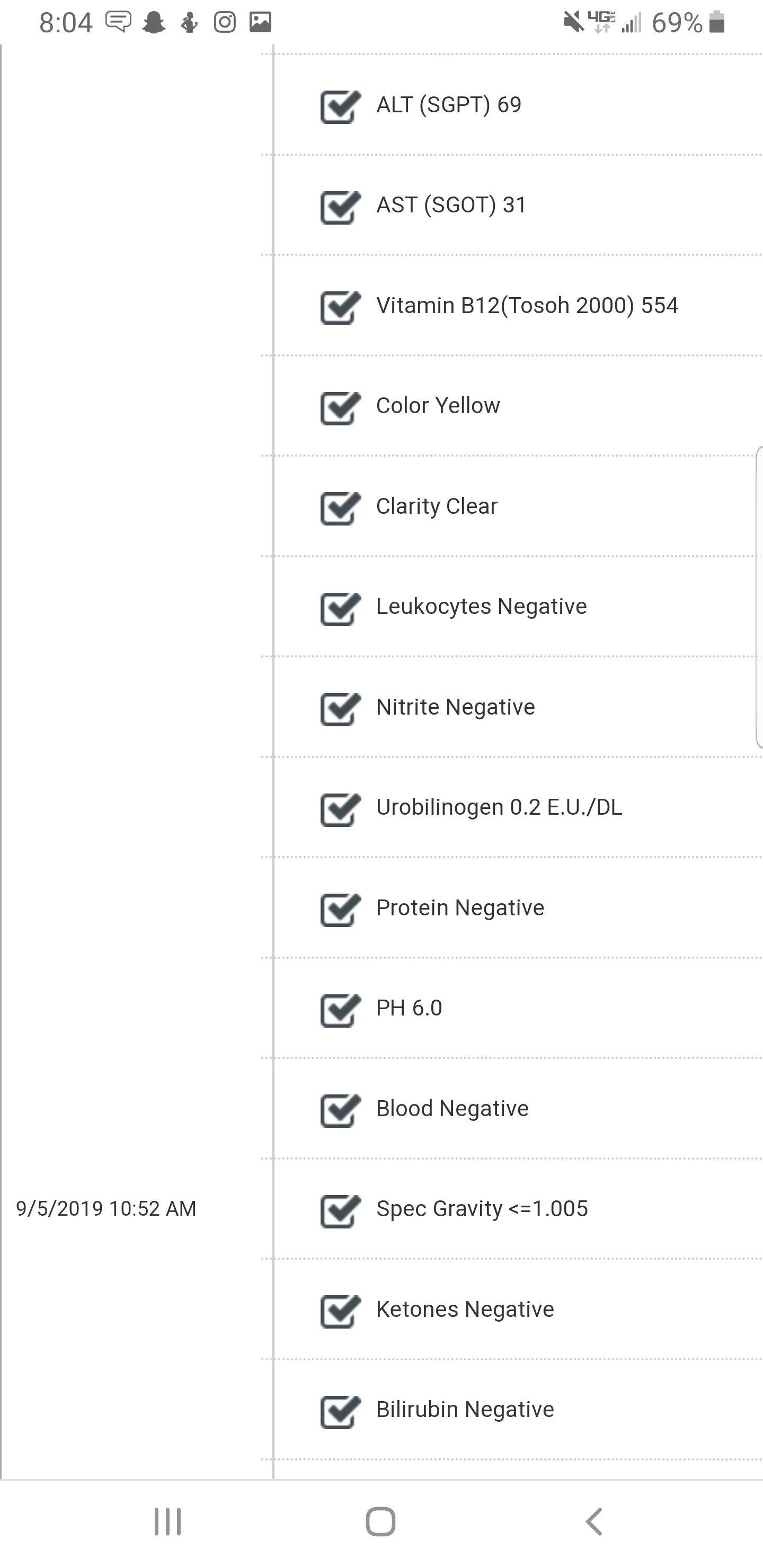Go back with the navigation arrow

(x=595, y=1522)
